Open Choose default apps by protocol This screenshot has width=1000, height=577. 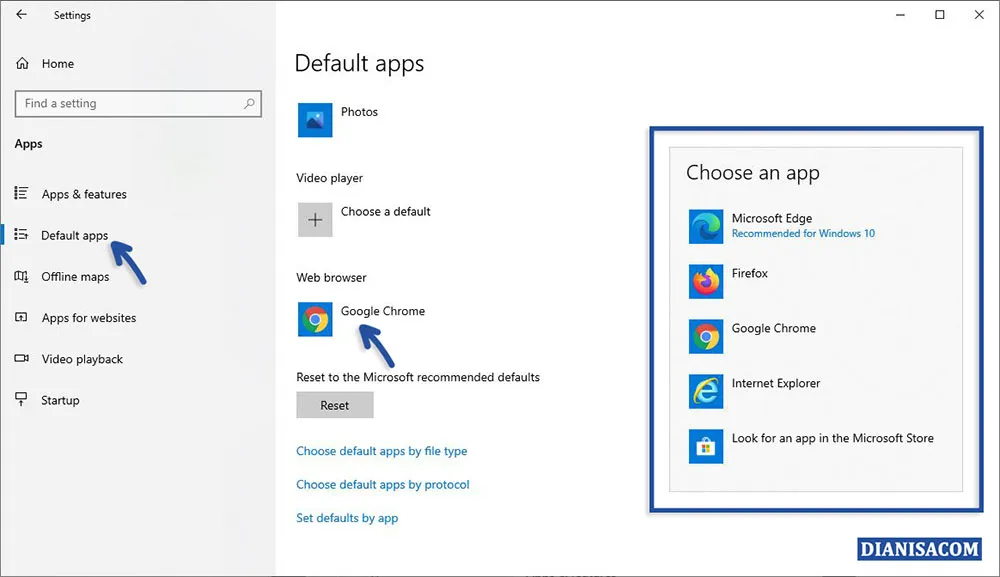383,484
